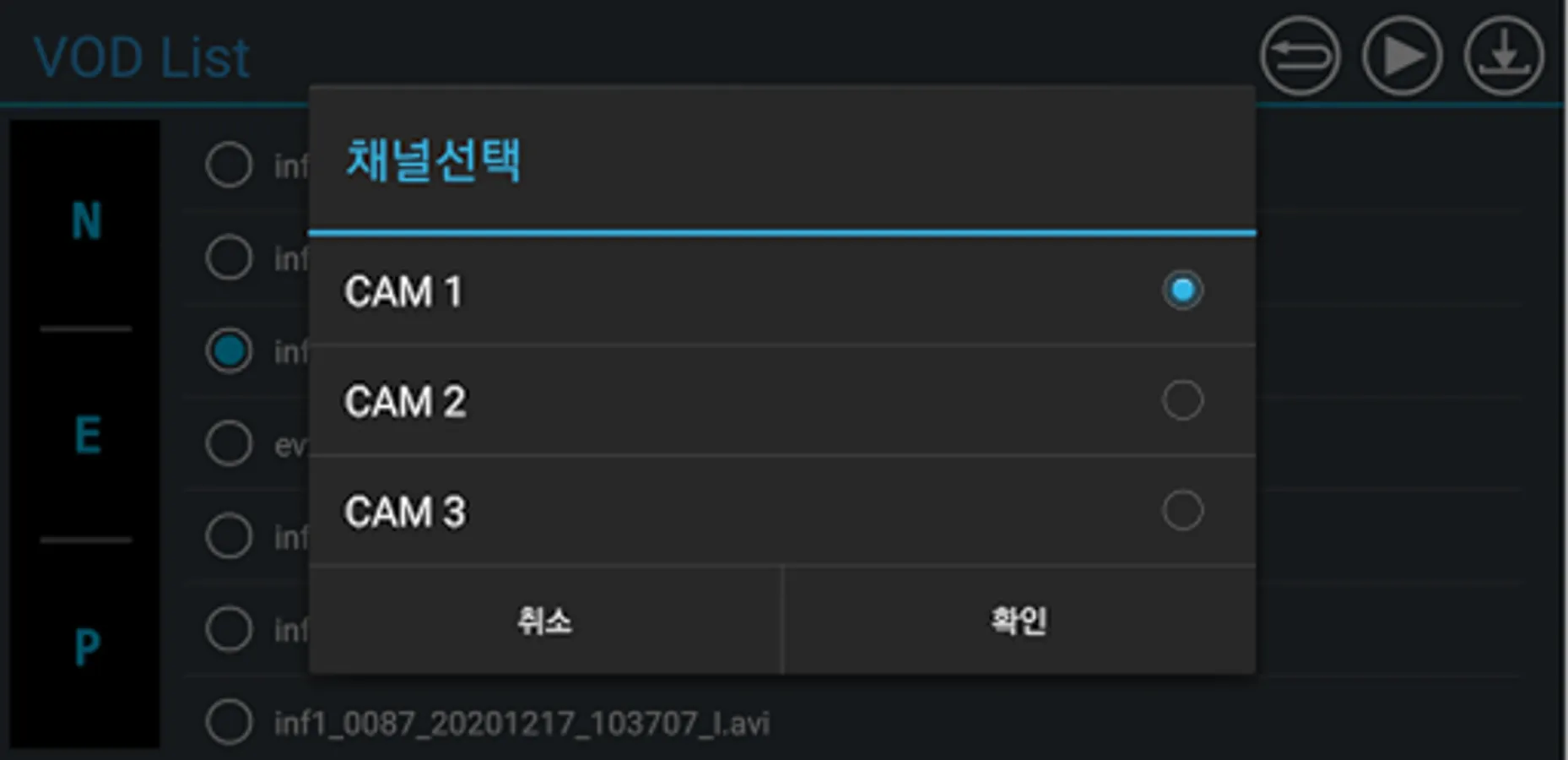Select the CAM 2 radio button
Image resolution: width=1568 pixels, height=760 pixels.
[1182, 400]
